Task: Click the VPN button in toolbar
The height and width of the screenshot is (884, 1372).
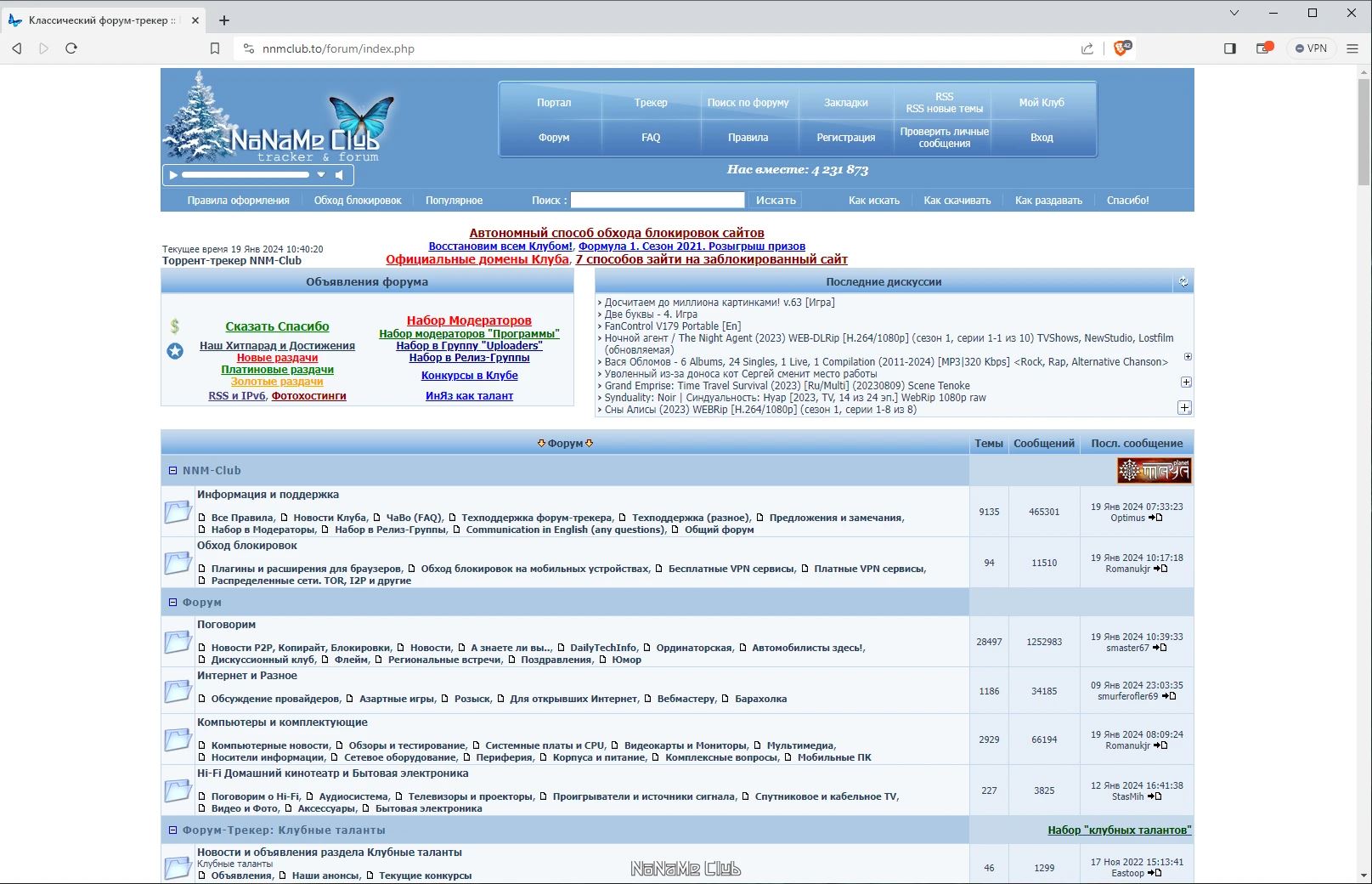Action: pos(1312,48)
